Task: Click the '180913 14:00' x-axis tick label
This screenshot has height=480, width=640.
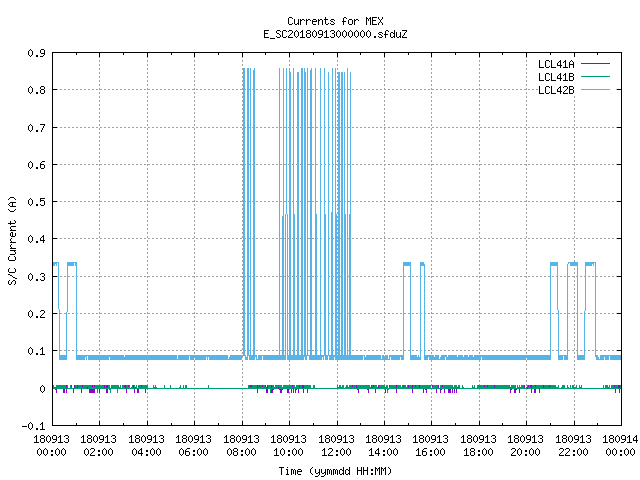Action: [383, 446]
